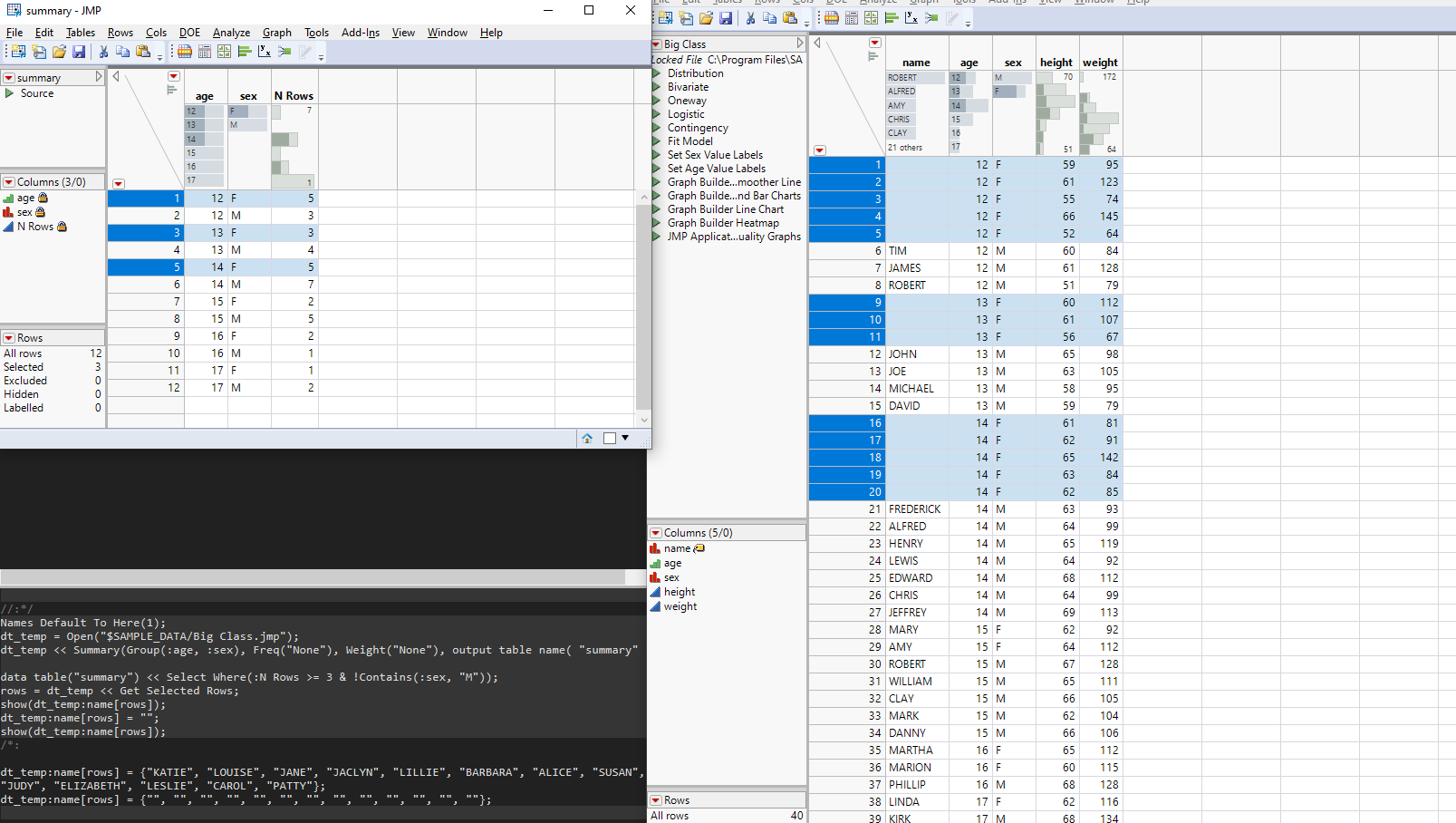1456x823 pixels.
Task: Run the Source script in summary panel
Action: click(10, 93)
